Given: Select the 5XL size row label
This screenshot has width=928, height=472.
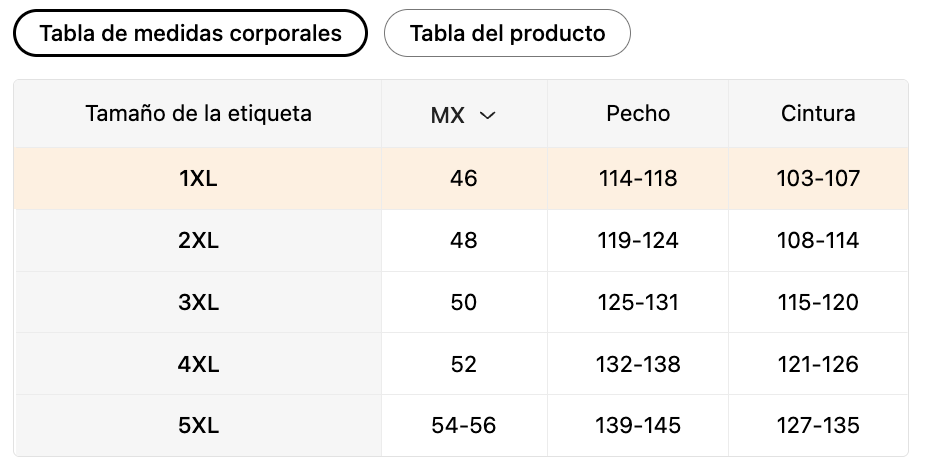Looking at the screenshot, I should coord(198,425).
